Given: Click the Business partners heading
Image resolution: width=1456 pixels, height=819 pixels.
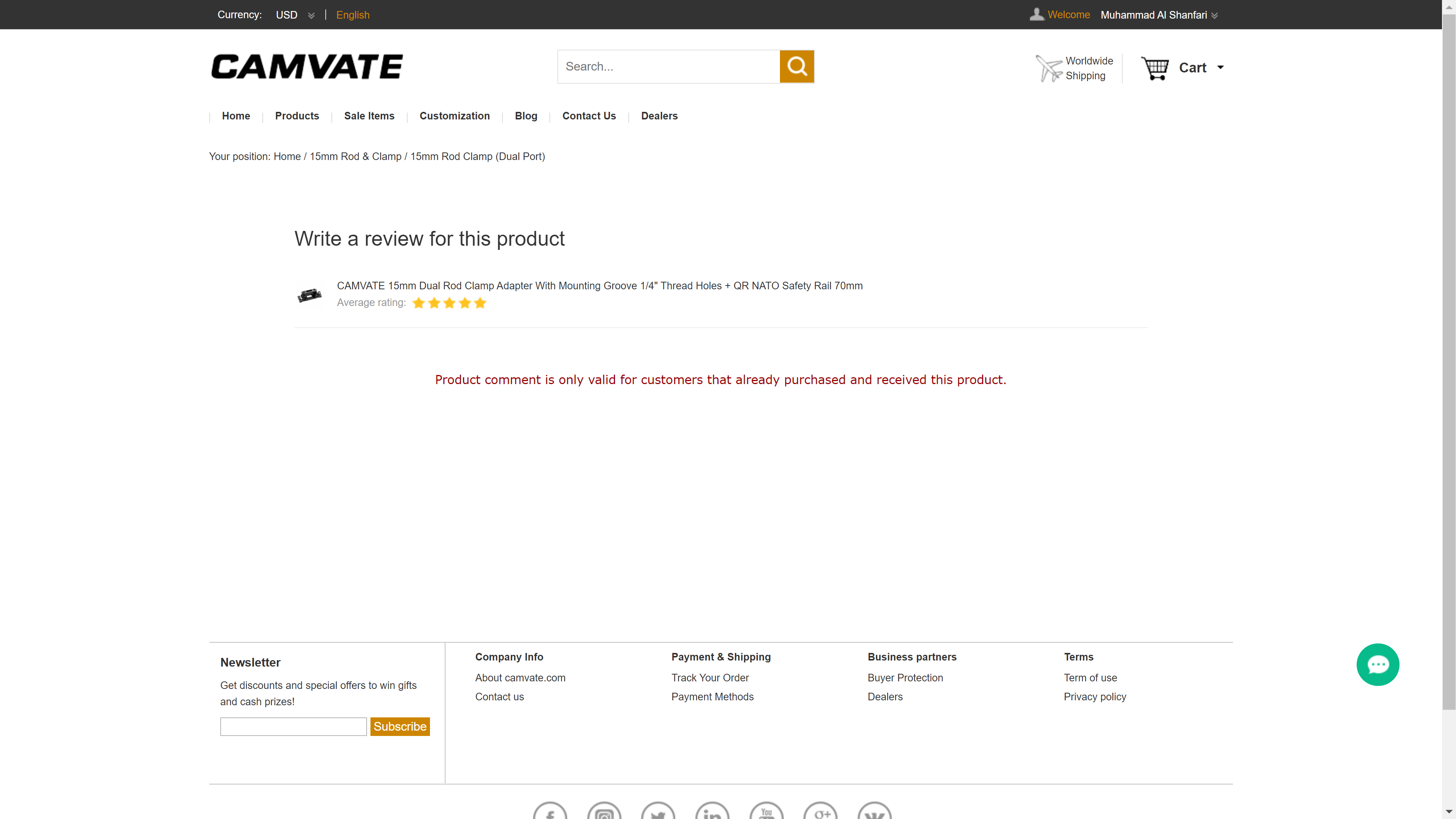Looking at the screenshot, I should pyautogui.click(x=912, y=657).
